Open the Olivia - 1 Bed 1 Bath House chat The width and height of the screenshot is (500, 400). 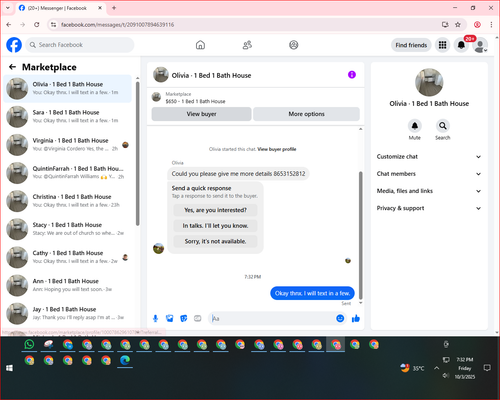tap(68, 88)
